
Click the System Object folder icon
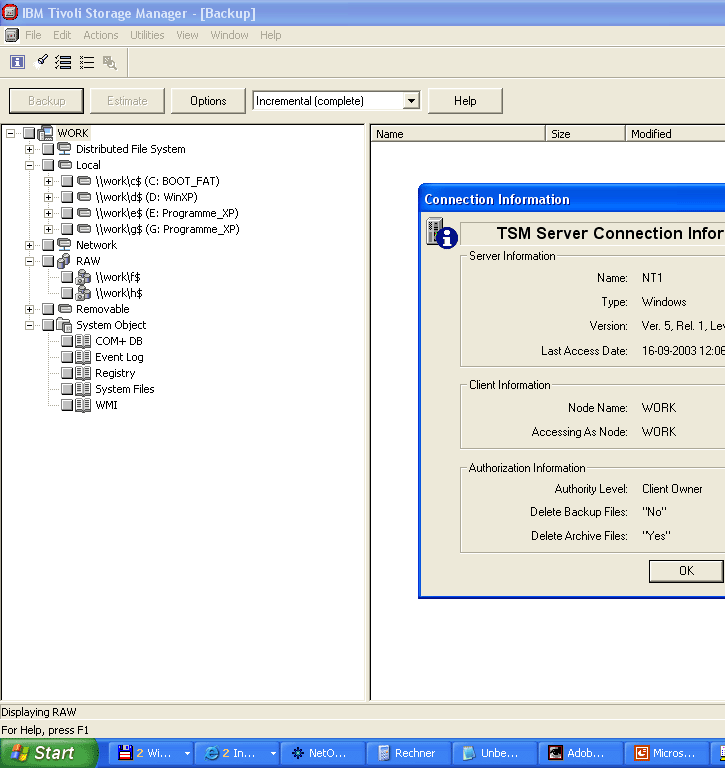click(64, 325)
